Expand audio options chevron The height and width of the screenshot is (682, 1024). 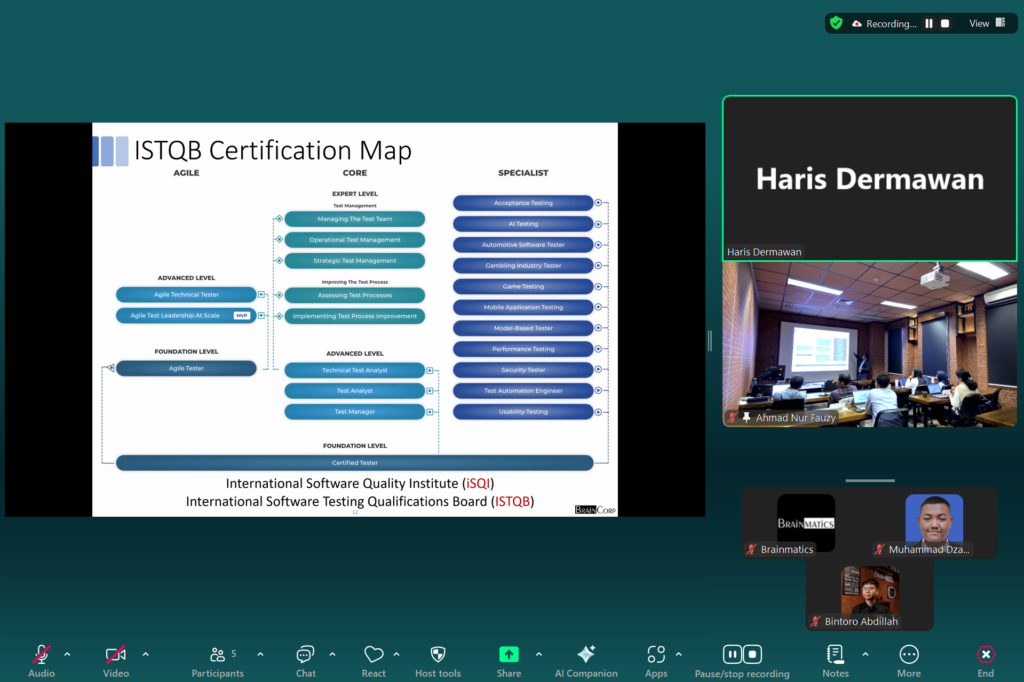pyautogui.click(x=67, y=654)
